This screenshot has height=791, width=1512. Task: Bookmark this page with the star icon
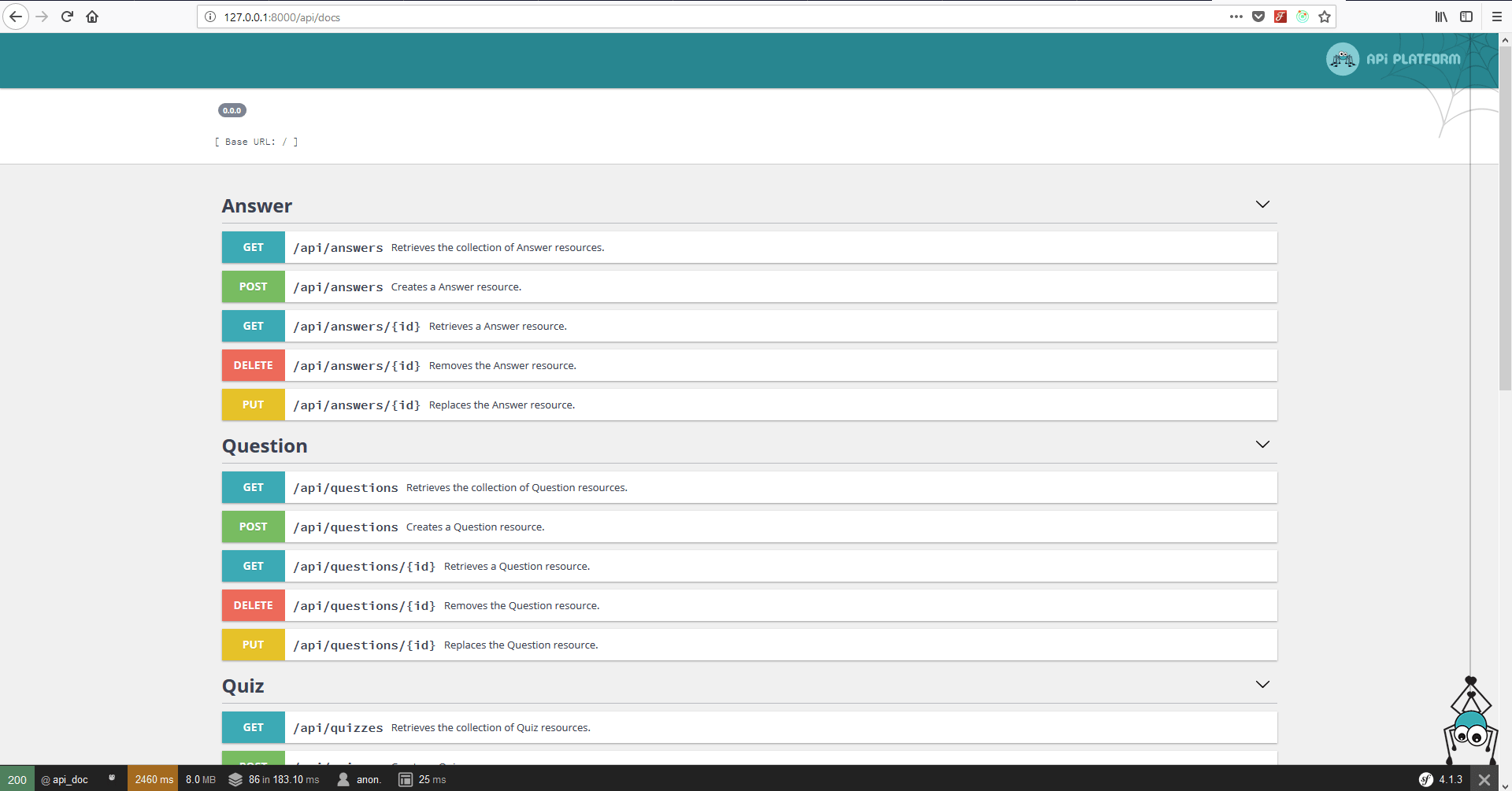click(x=1325, y=17)
